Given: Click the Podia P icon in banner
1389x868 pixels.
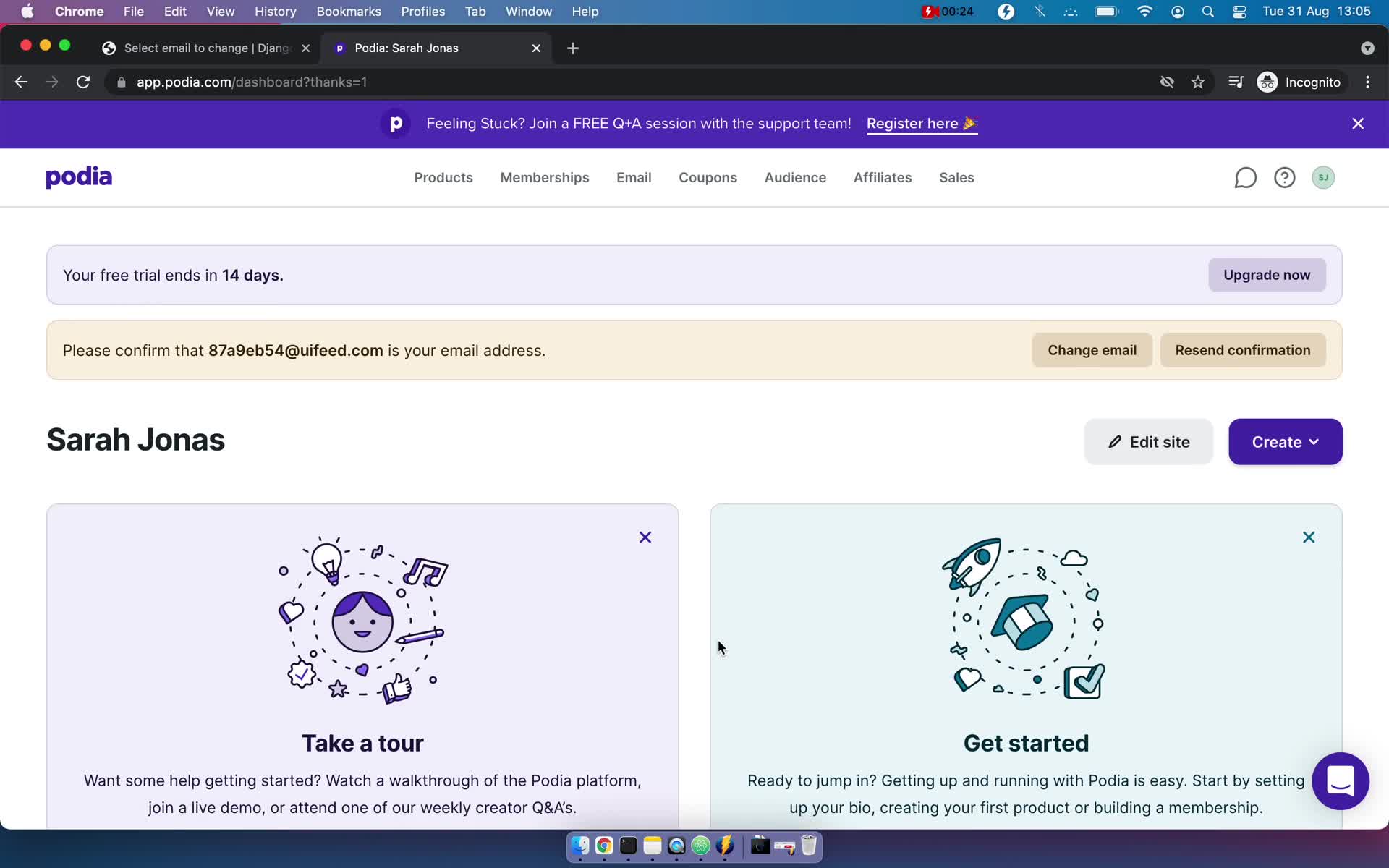Looking at the screenshot, I should point(396,124).
